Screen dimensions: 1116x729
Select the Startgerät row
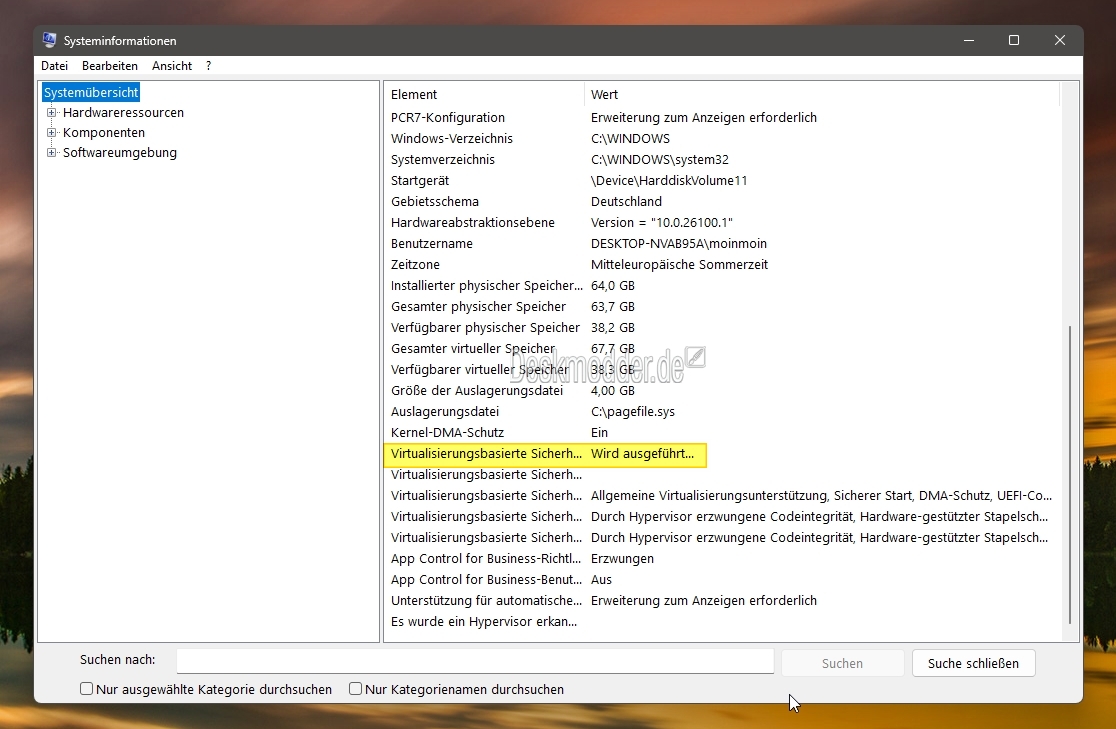(x=722, y=181)
